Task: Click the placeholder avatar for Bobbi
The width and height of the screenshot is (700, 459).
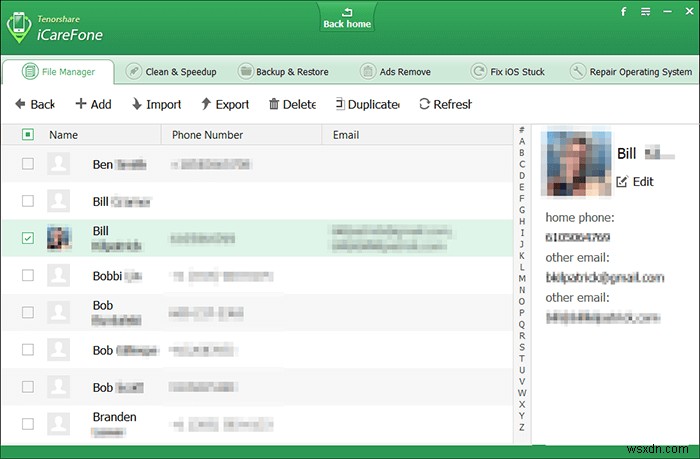Action: (58, 275)
